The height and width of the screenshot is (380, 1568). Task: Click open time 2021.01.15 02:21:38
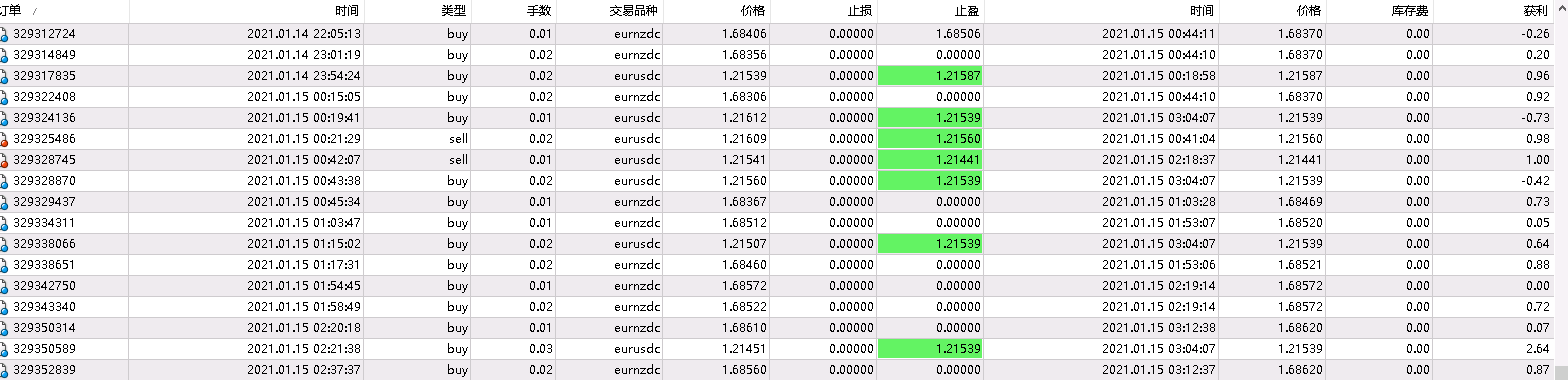pyautogui.click(x=304, y=349)
